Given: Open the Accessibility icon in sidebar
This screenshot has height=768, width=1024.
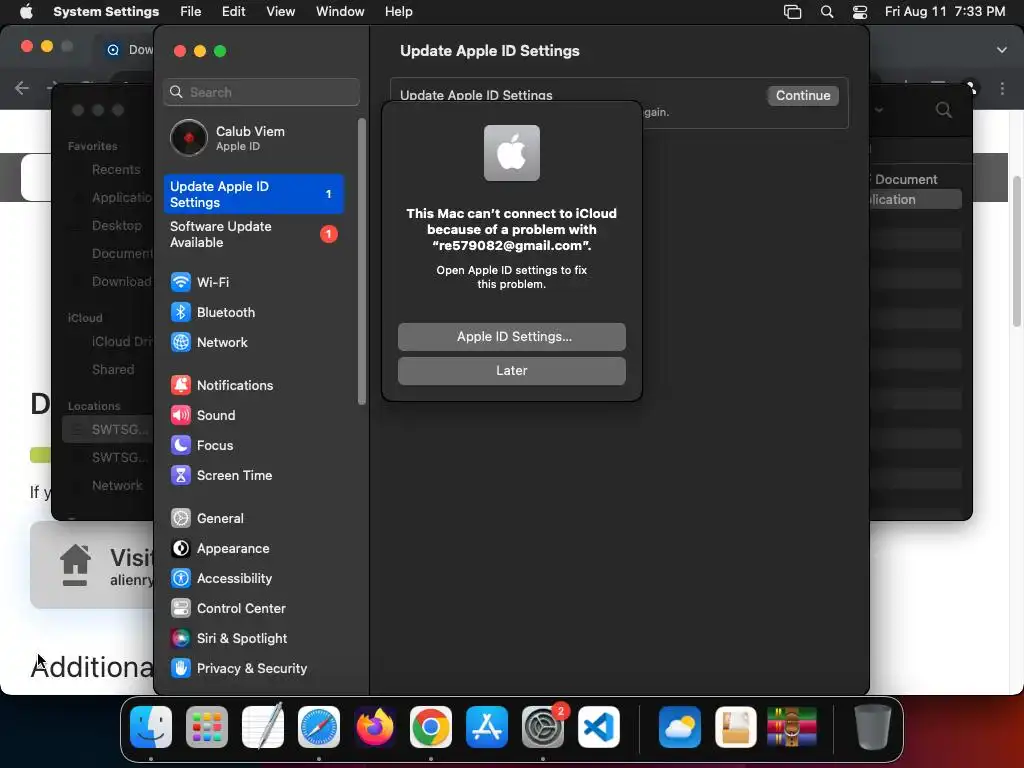Looking at the screenshot, I should coord(181,579).
